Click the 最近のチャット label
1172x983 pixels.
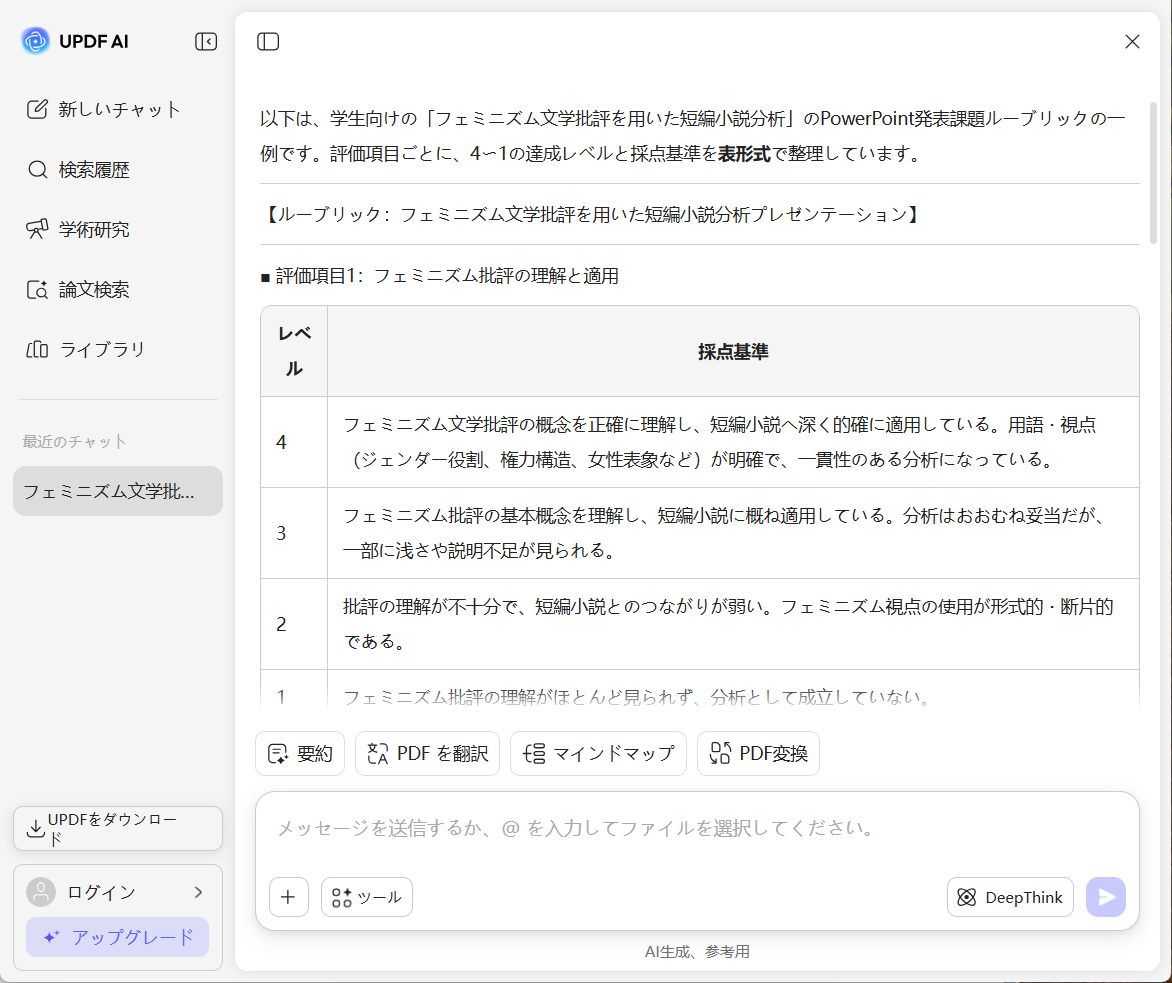(x=74, y=442)
